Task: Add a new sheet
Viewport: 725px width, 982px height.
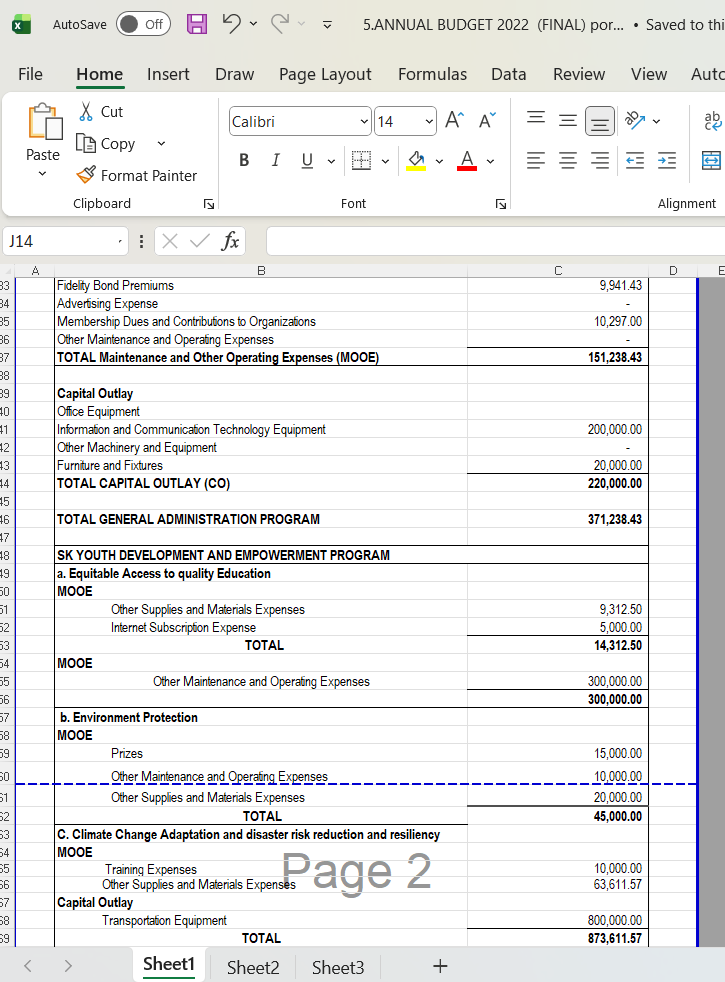Action: tap(440, 966)
